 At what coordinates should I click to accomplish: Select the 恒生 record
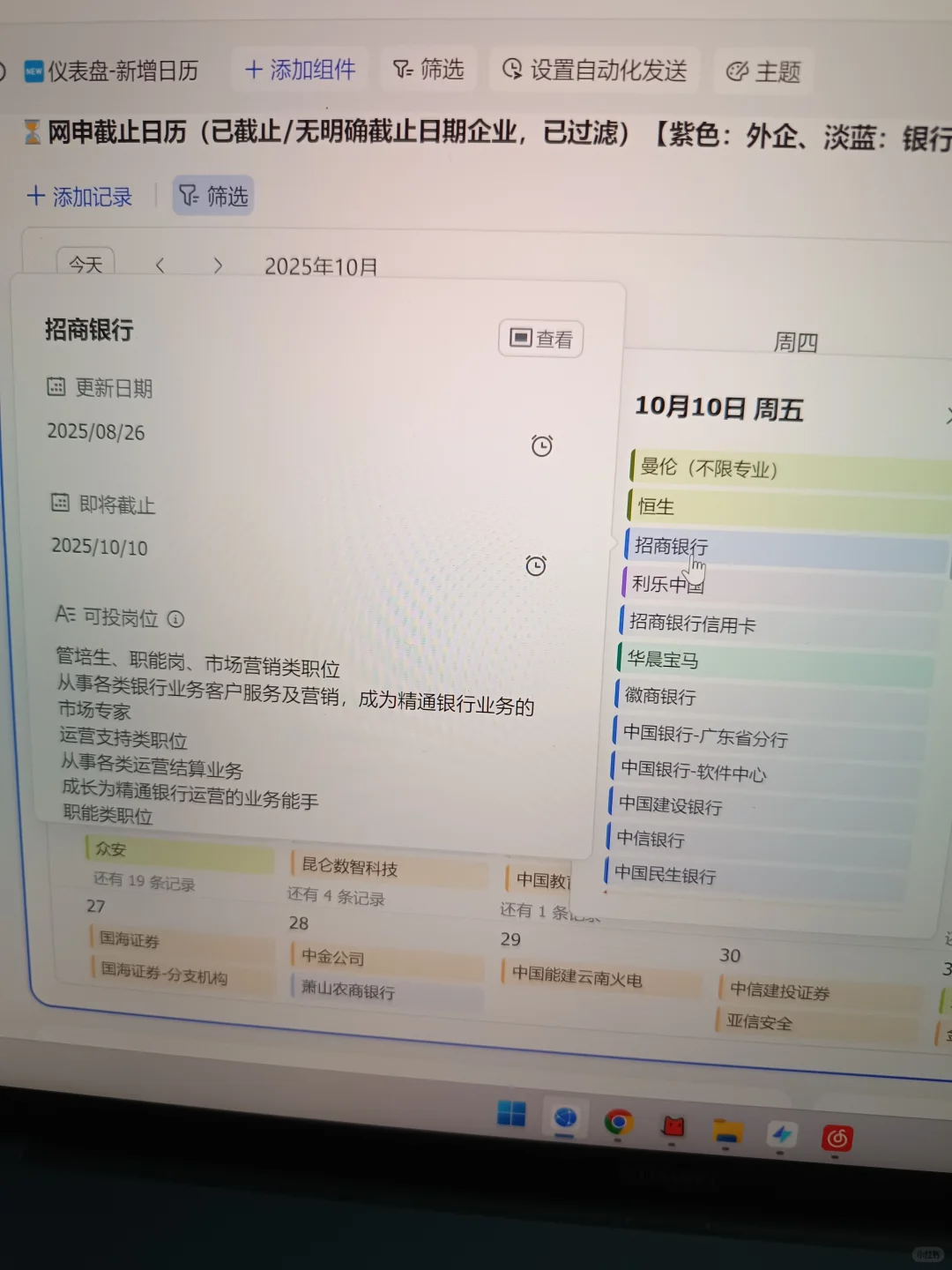coord(787,509)
